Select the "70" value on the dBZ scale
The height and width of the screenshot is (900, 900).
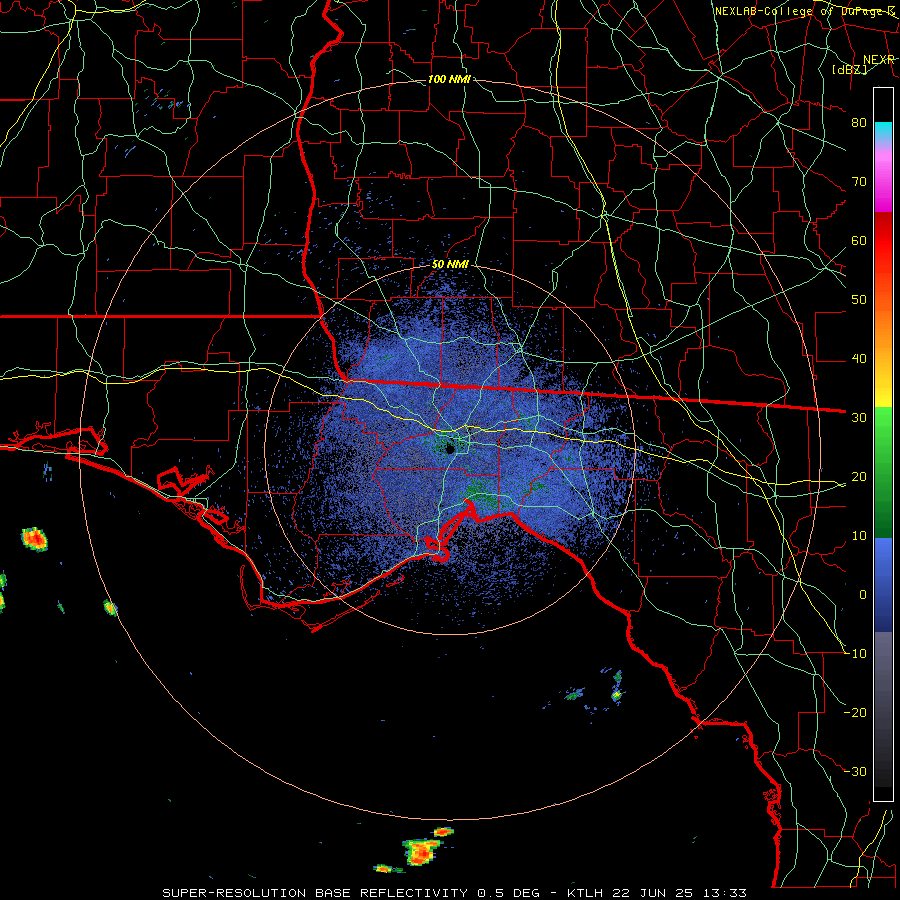(x=859, y=181)
